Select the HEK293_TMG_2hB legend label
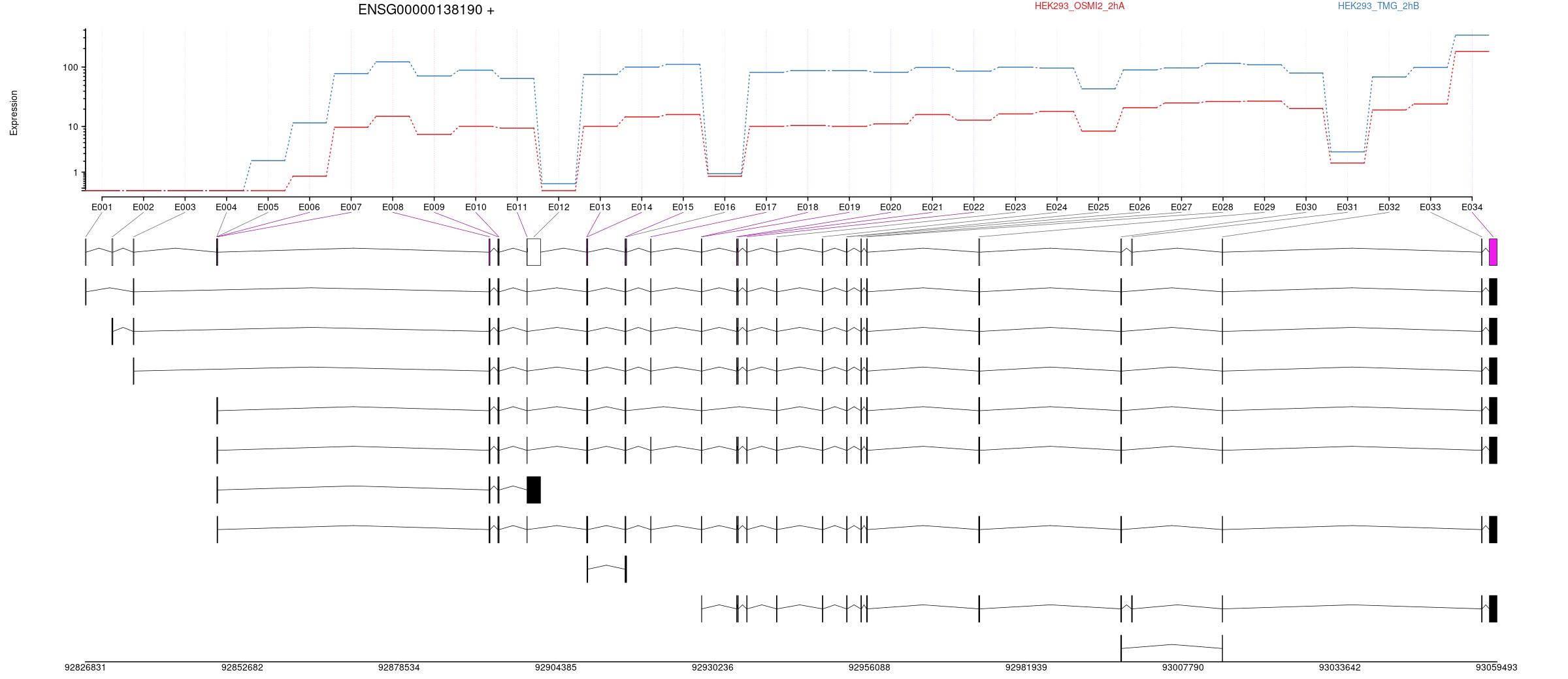Viewport: 1568px width, 679px height. [x=1379, y=6]
